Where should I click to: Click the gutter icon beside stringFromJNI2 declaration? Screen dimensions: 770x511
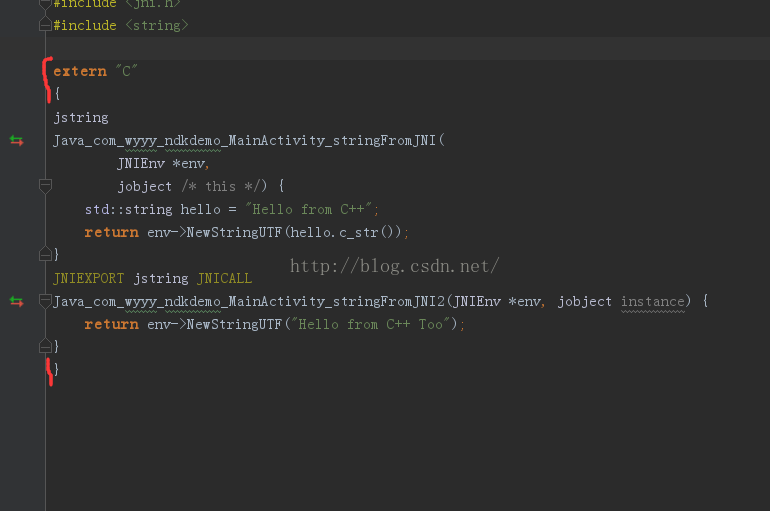[16, 301]
